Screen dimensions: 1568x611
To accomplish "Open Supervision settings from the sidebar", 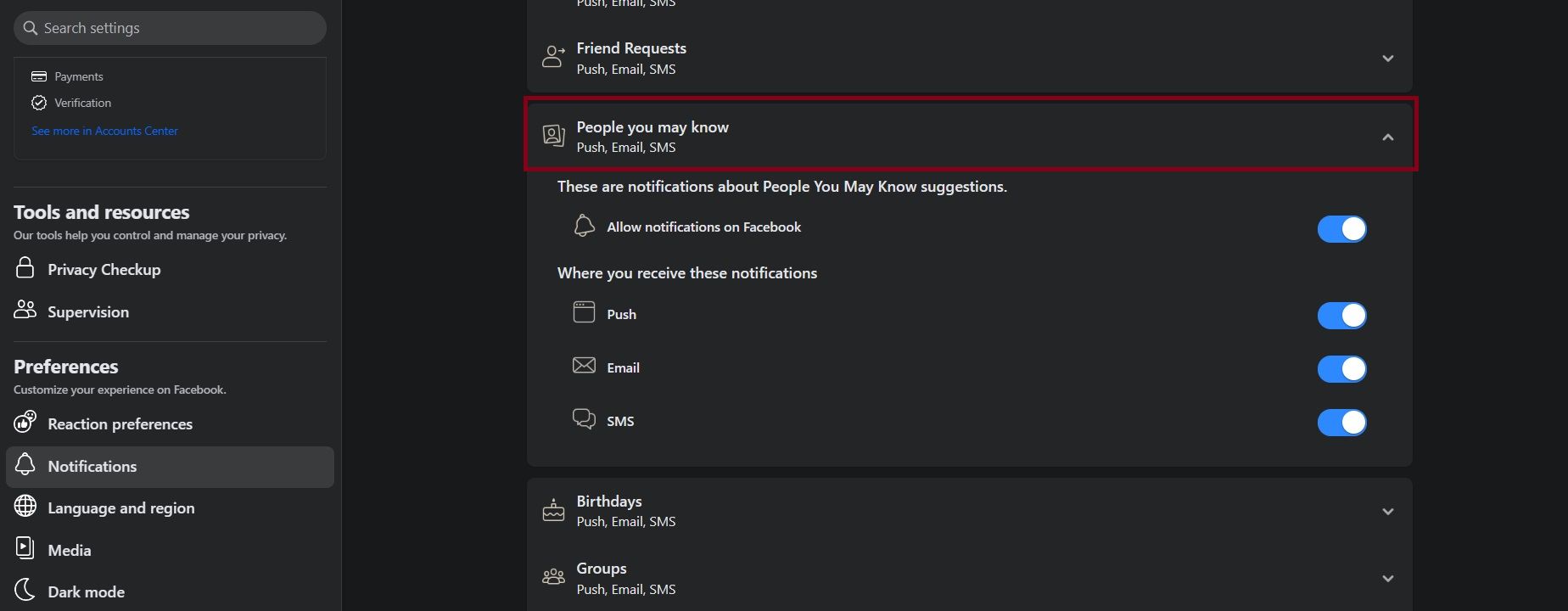I will click(88, 311).
